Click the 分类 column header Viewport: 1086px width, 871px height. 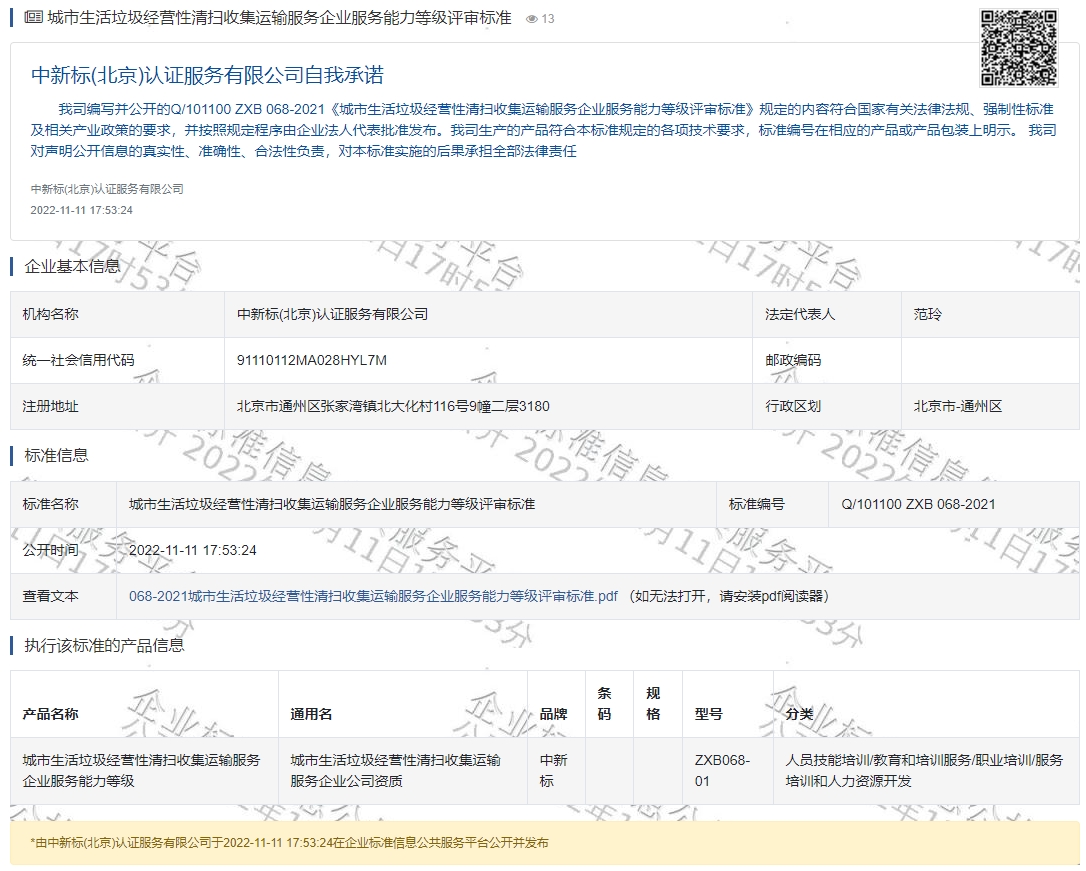(799, 714)
